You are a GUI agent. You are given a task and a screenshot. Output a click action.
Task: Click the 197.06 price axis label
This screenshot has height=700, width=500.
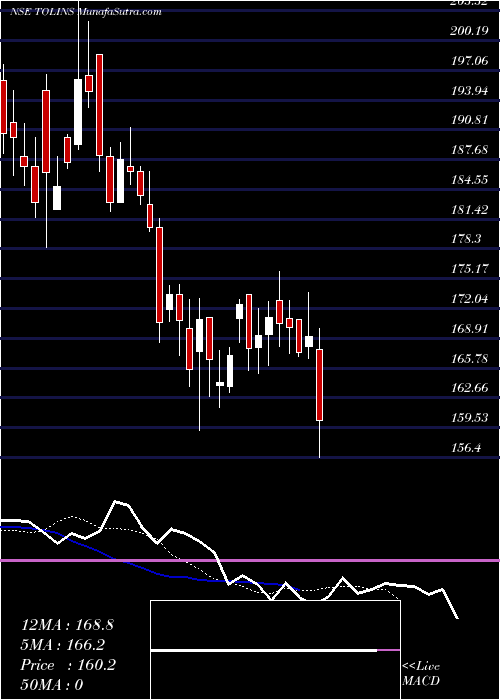tap(470, 60)
